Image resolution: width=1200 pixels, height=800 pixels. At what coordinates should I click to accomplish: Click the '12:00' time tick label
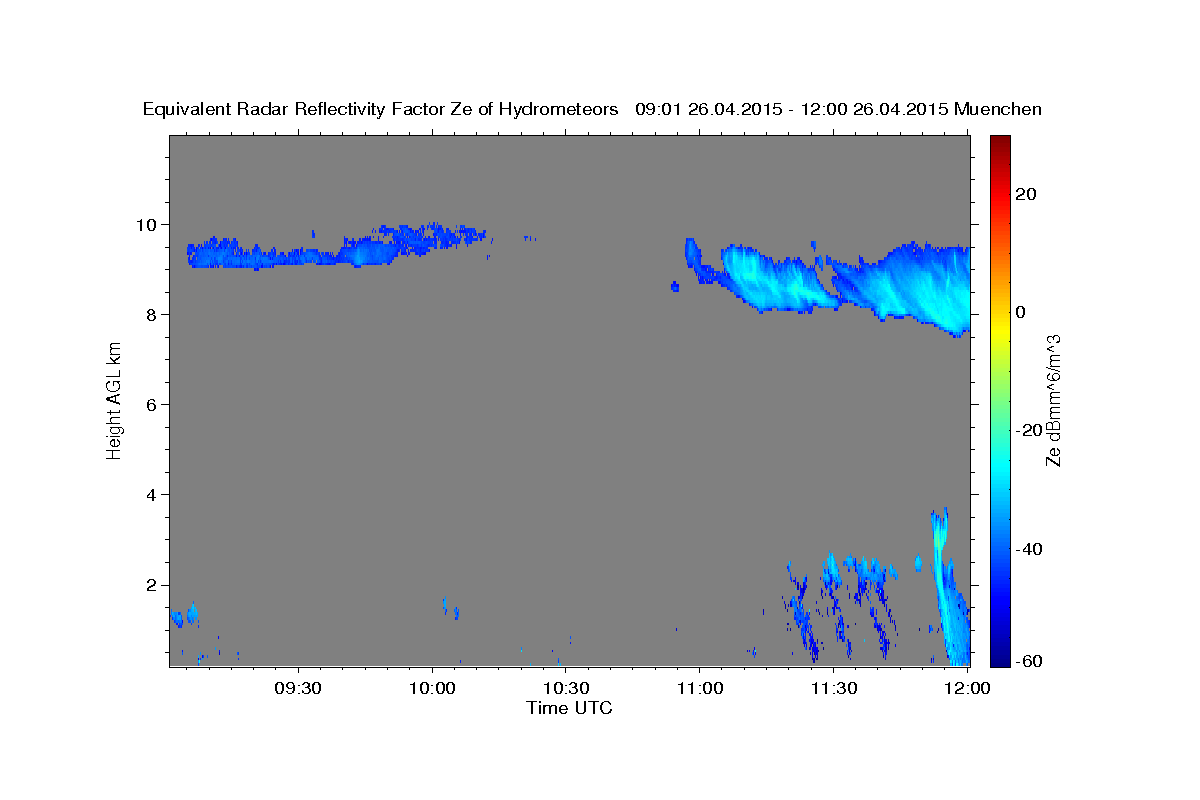(967, 688)
